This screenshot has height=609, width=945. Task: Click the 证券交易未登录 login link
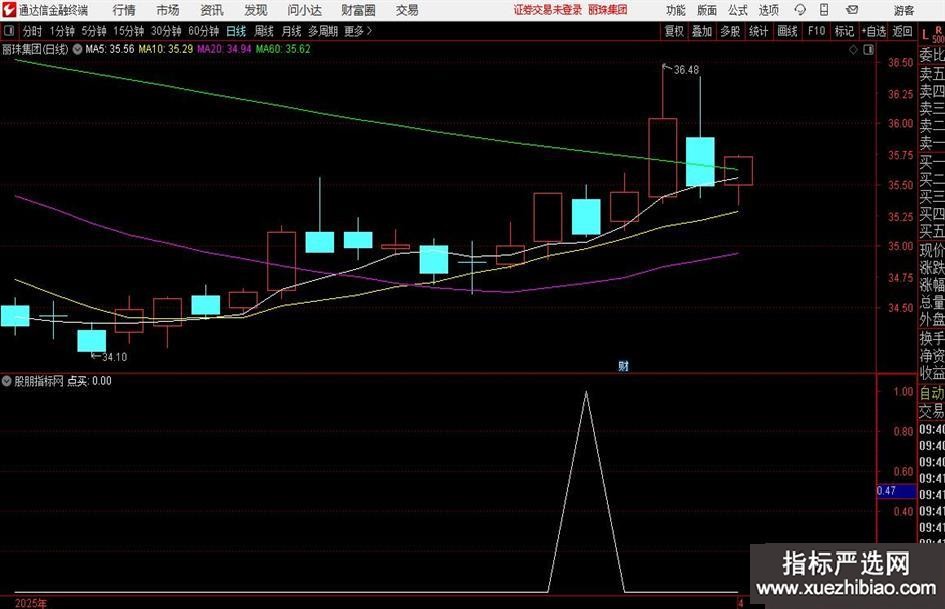[x=548, y=10]
